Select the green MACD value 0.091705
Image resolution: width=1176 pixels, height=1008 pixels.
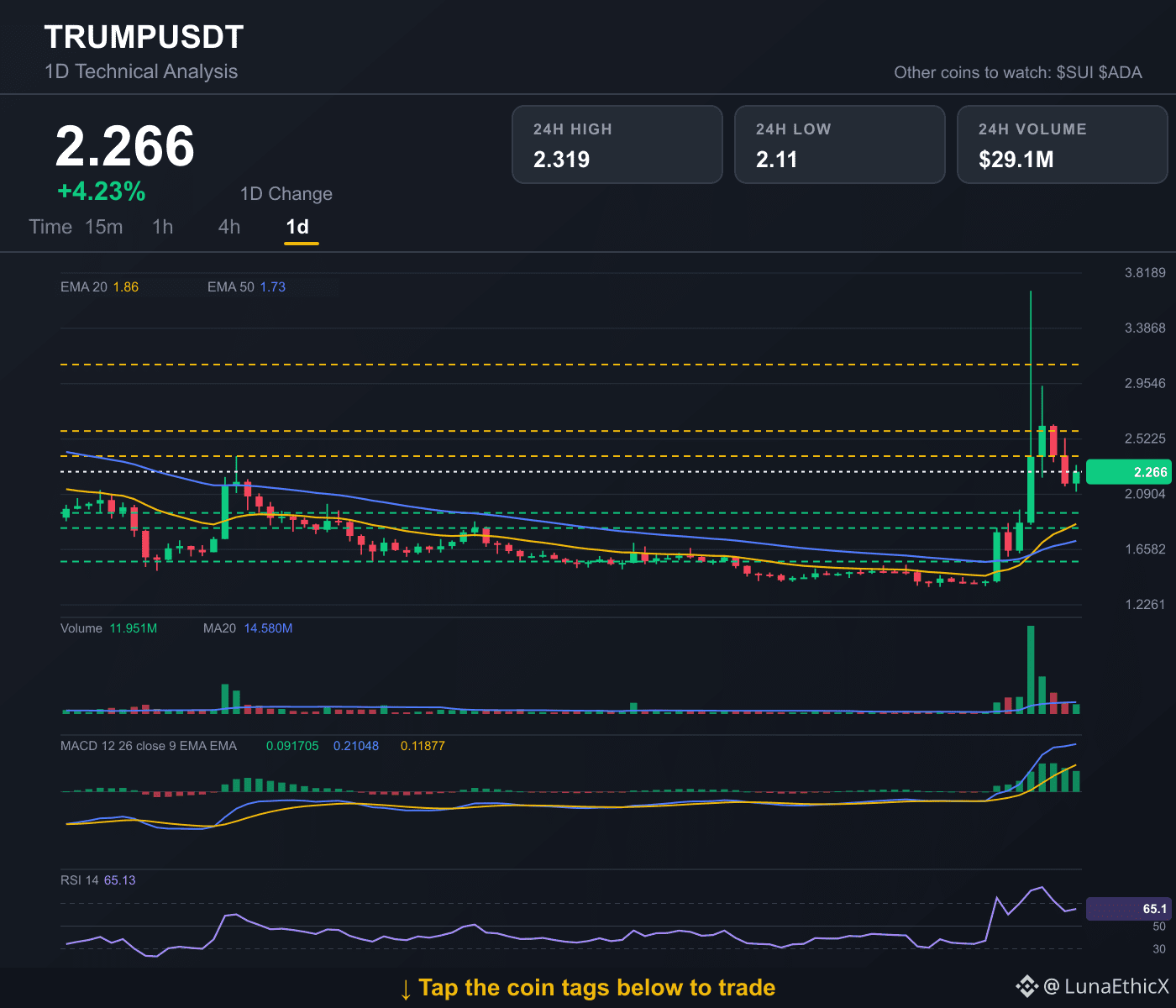[x=292, y=746]
